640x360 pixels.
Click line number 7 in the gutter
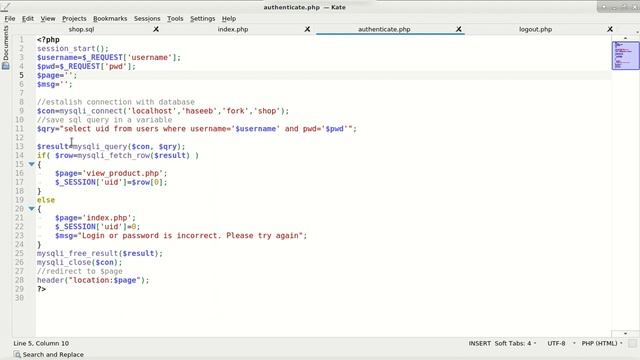pyautogui.click(x=22, y=93)
